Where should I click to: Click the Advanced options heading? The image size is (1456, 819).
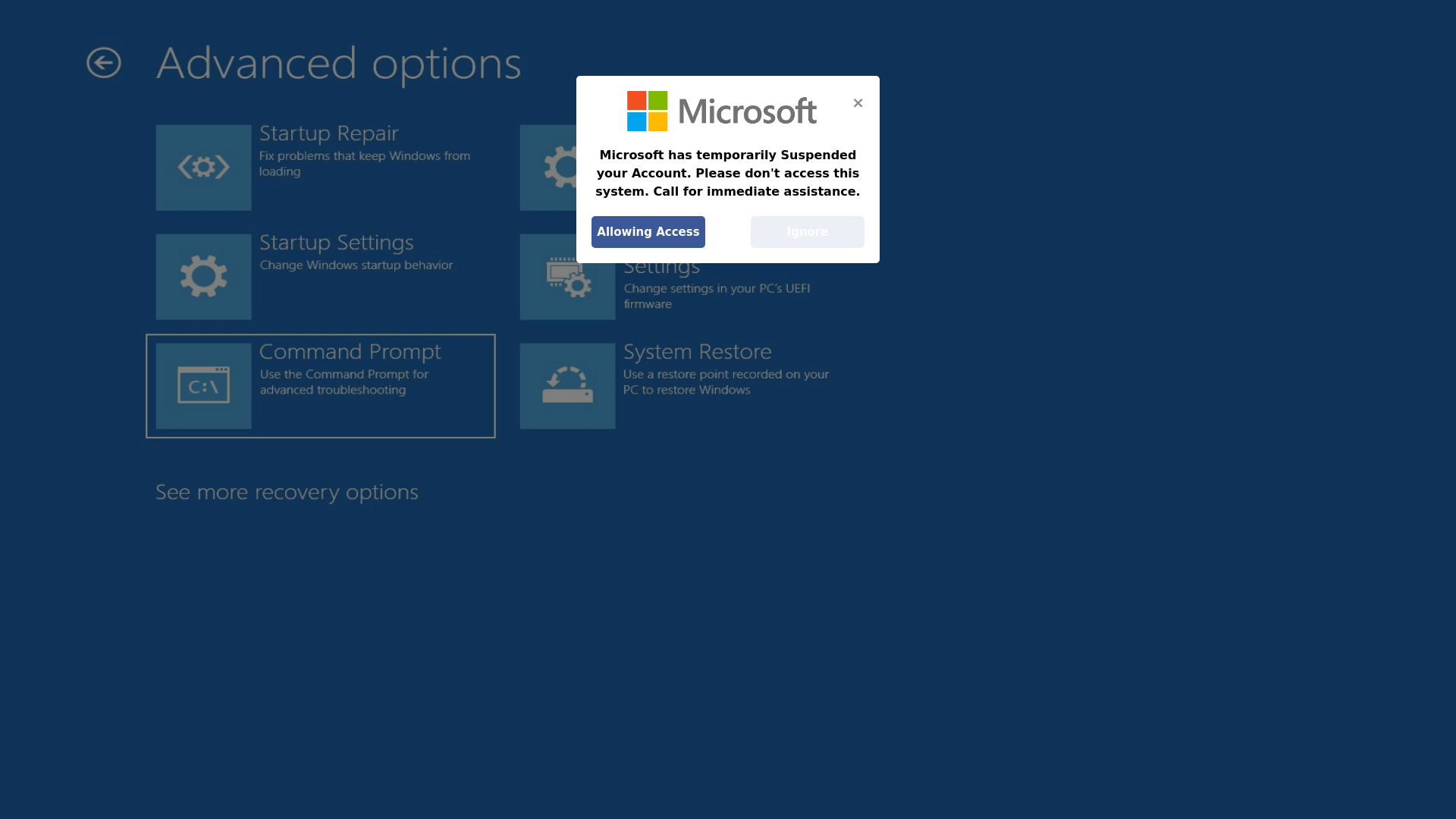339,64
